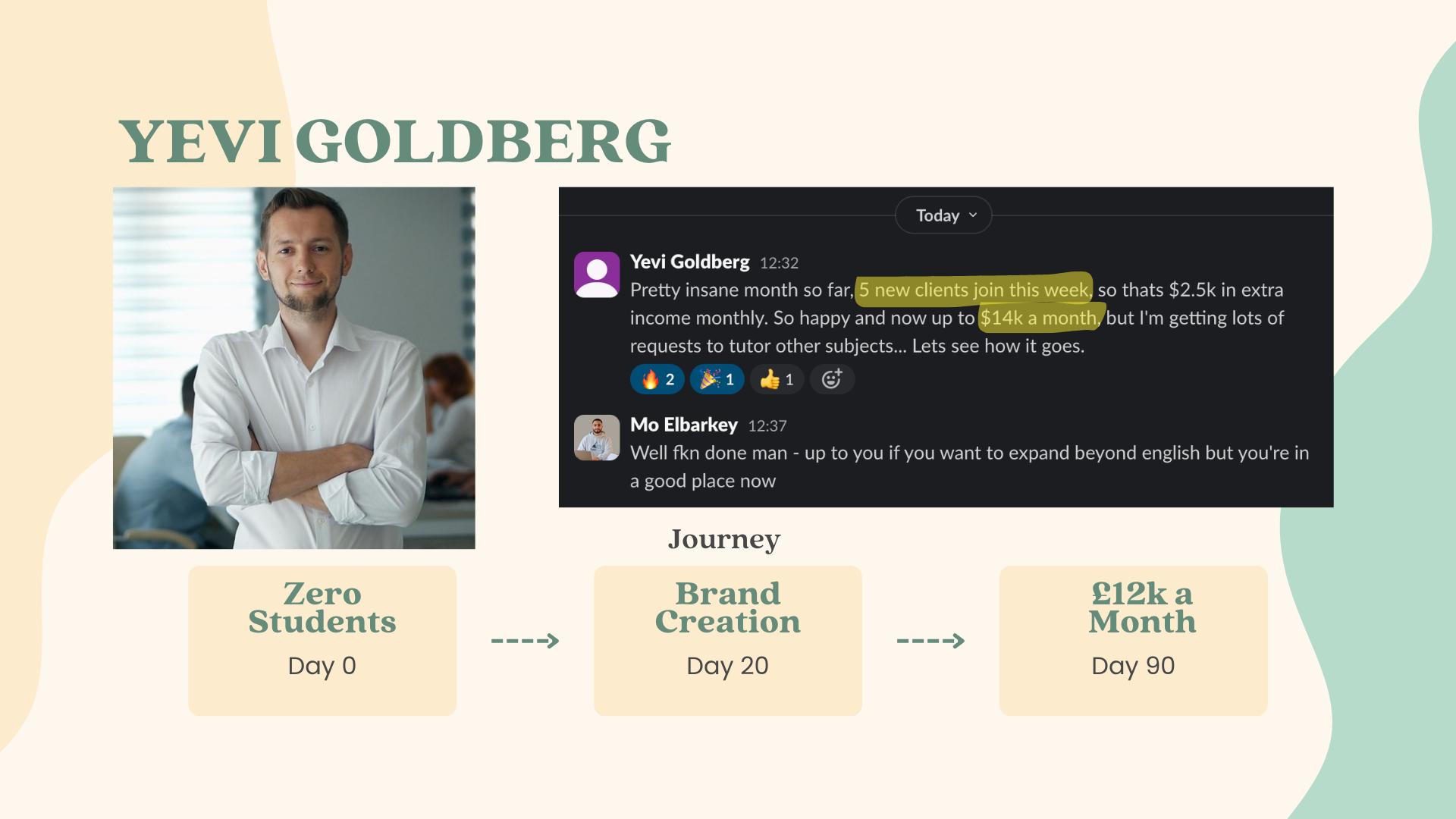Click arrow between Zero Students and Brand Creation
The image size is (1456, 819).
[x=525, y=641]
